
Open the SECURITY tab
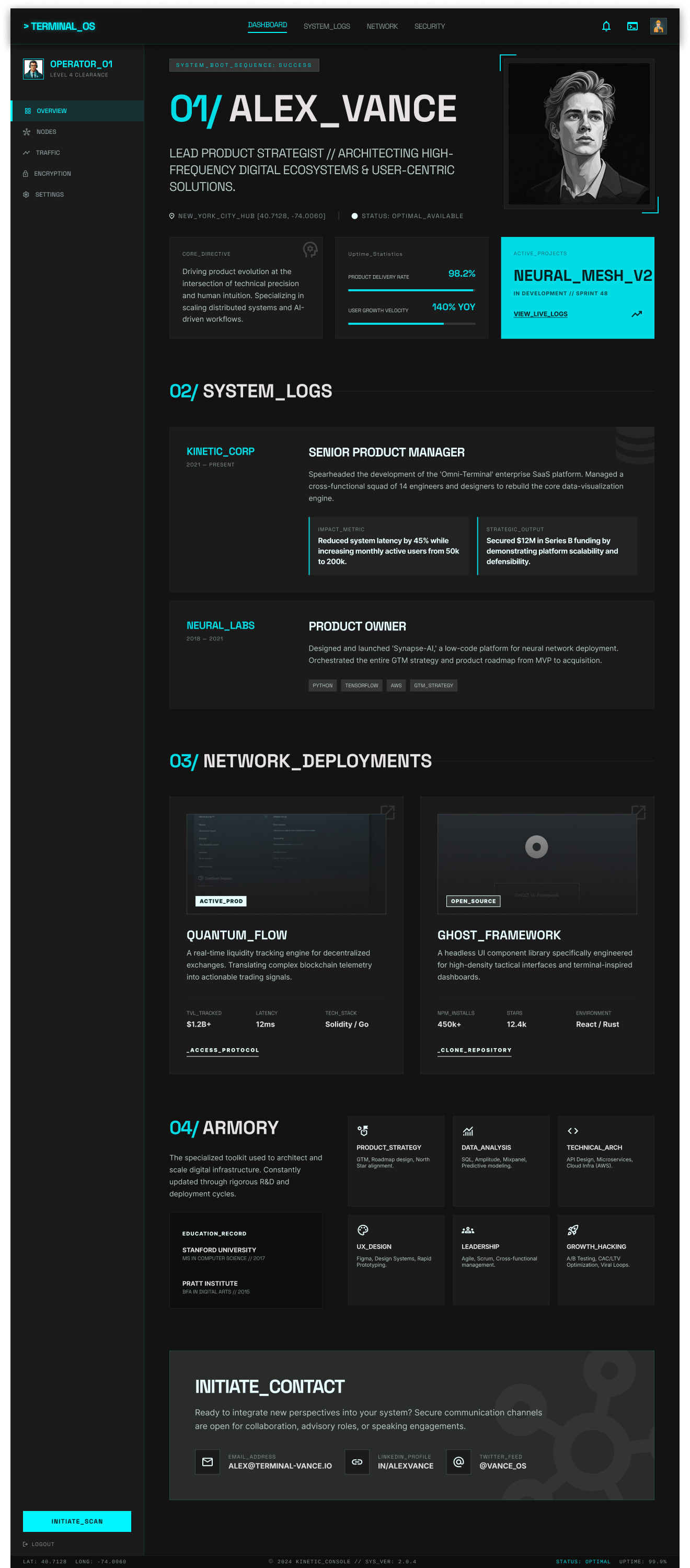(430, 26)
